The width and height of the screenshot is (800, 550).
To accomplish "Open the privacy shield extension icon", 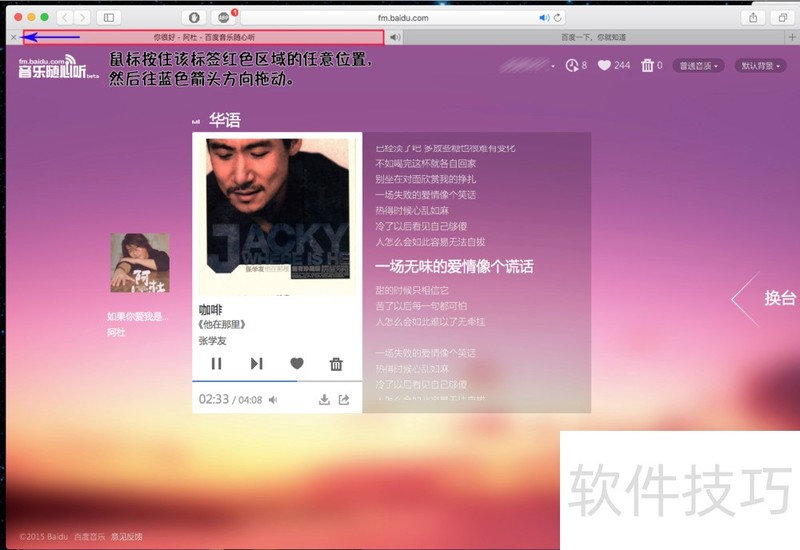I will click(x=194, y=17).
